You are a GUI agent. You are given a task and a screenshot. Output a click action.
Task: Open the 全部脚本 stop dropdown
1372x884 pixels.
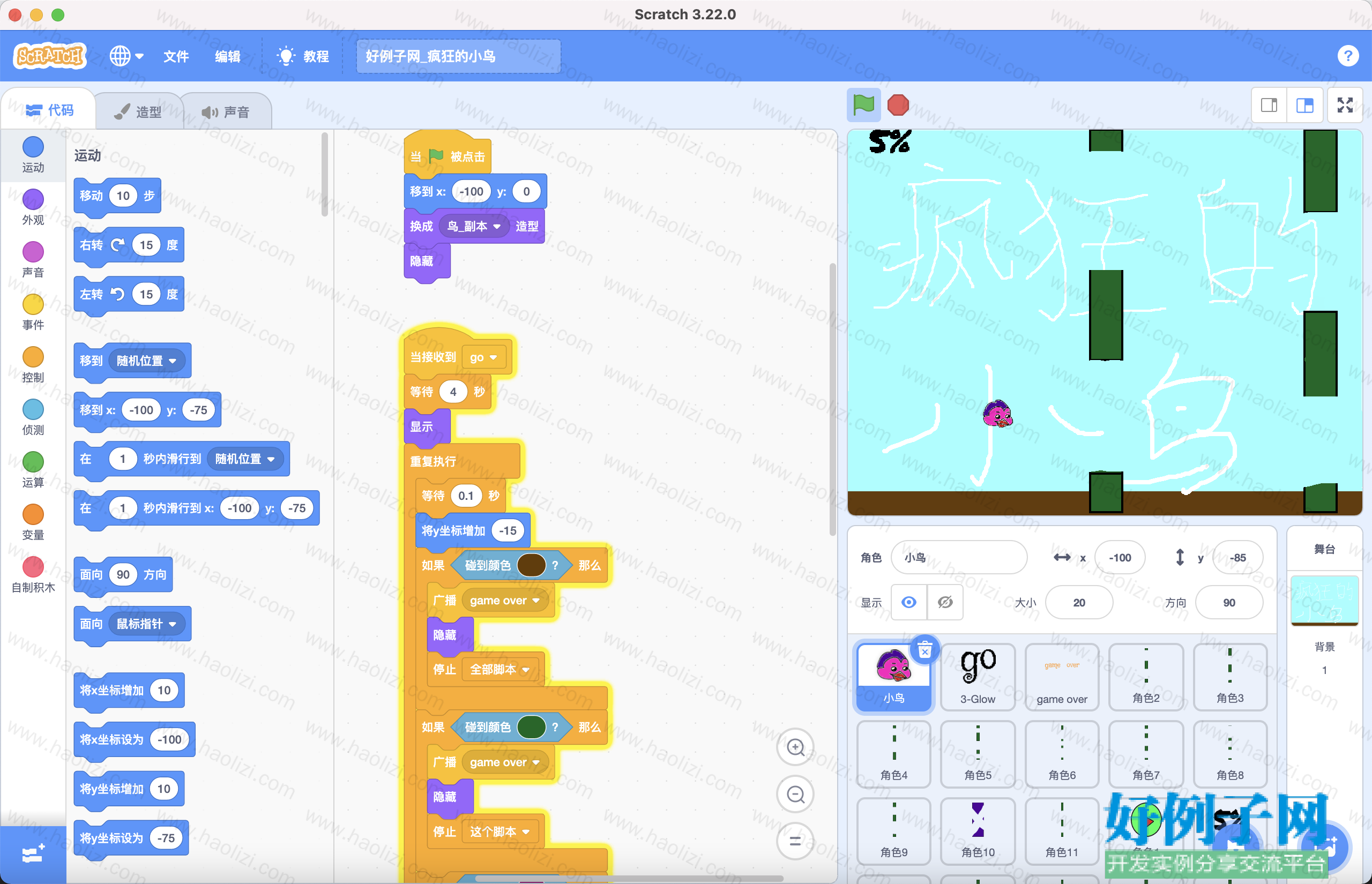coord(499,669)
